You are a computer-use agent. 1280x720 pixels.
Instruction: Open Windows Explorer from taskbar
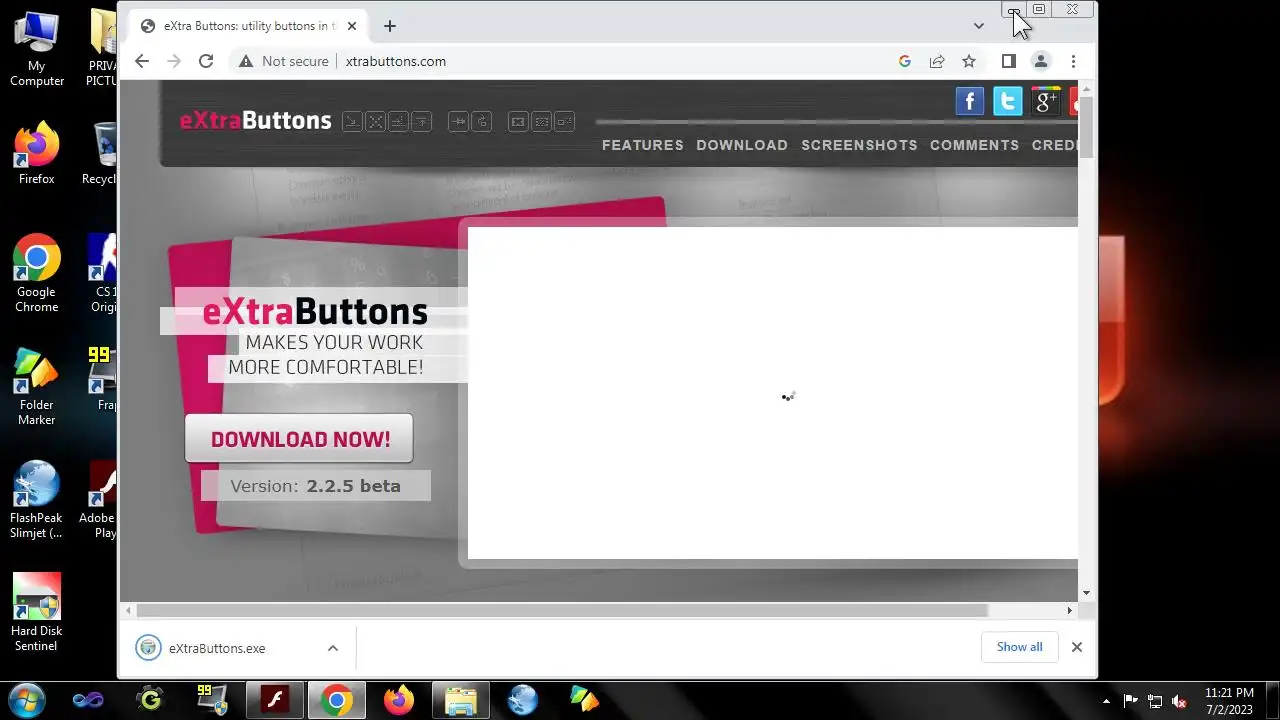tap(461, 700)
